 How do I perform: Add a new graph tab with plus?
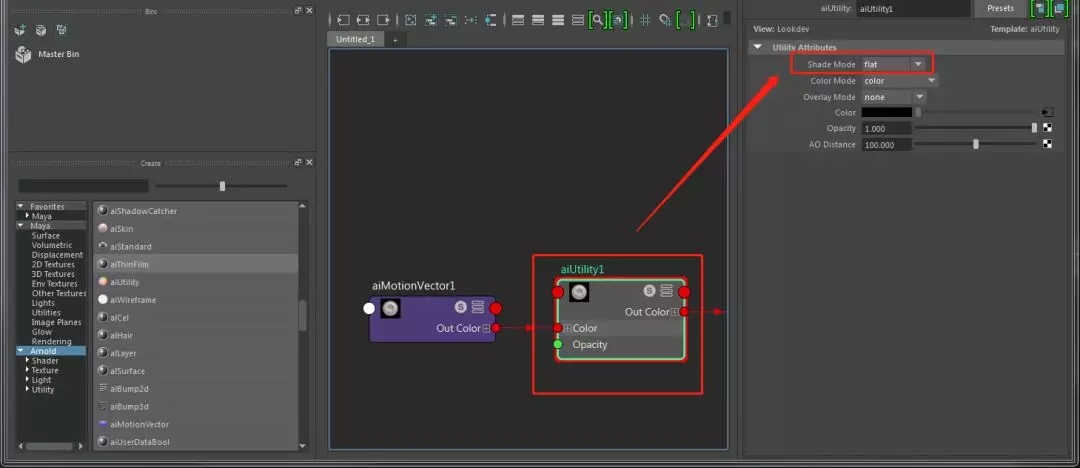click(x=395, y=40)
